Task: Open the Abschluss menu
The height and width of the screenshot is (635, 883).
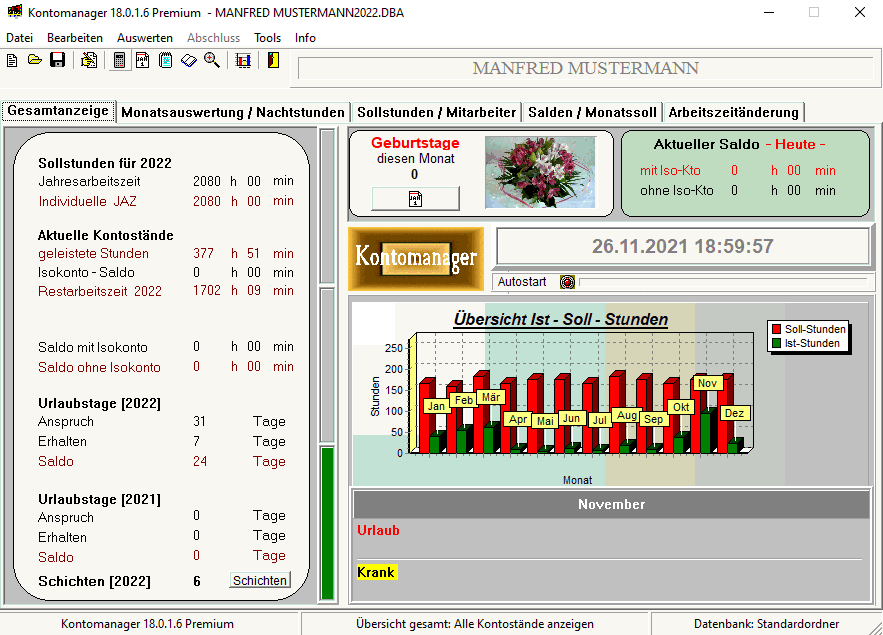Action: tap(213, 38)
